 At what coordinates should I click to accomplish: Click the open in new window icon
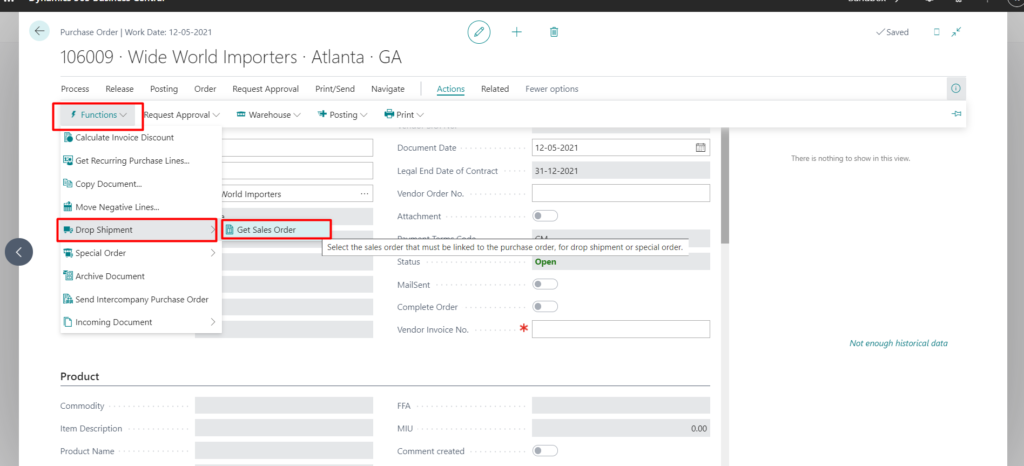936,32
